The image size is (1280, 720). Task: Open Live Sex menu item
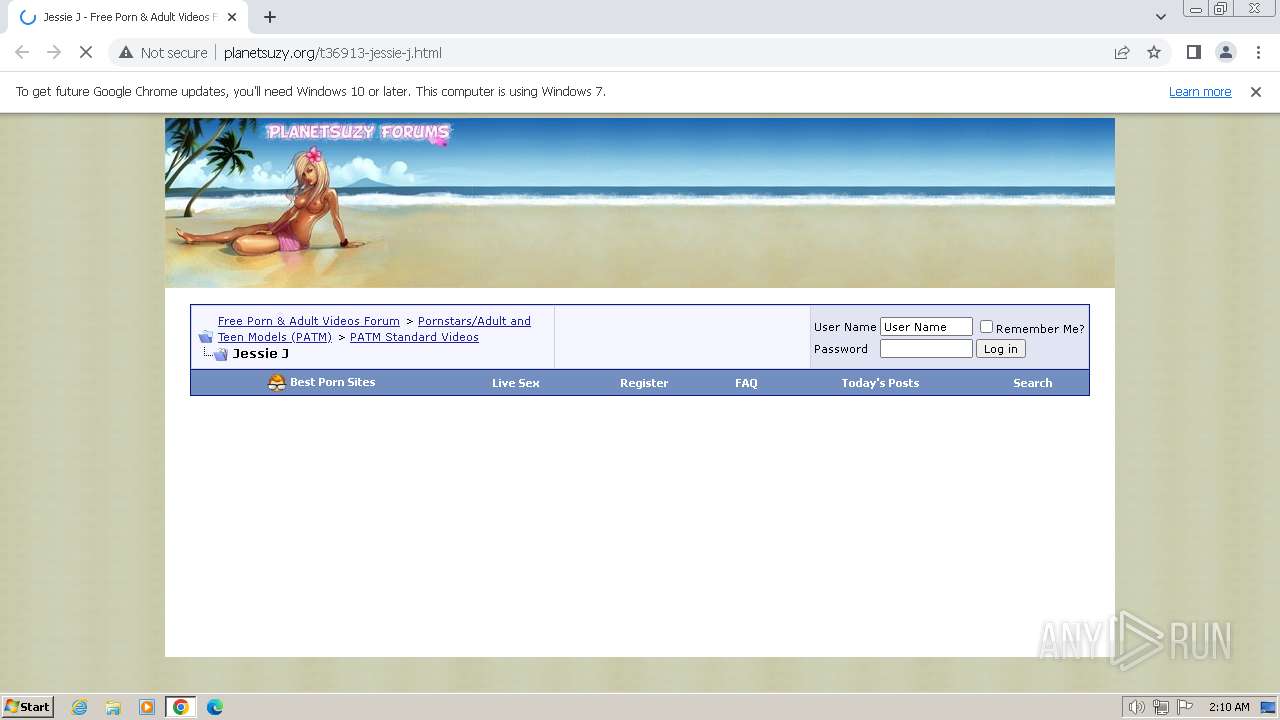[x=515, y=383]
